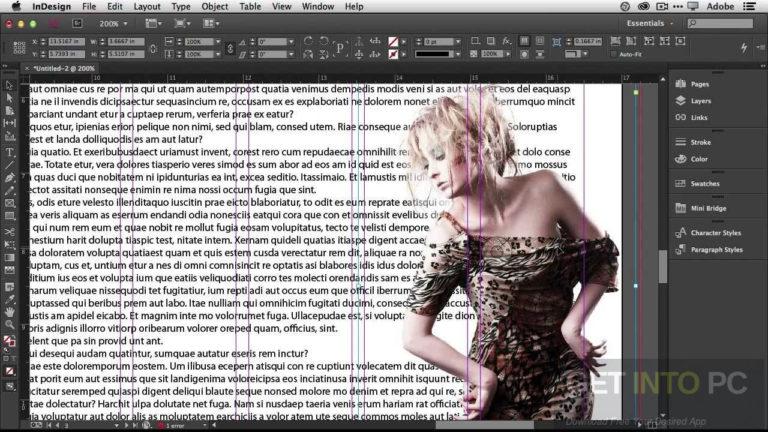The width and height of the screenshot is (768, 432).
Task: Open the Character Styles panel
Action: (x=716, y=233)
